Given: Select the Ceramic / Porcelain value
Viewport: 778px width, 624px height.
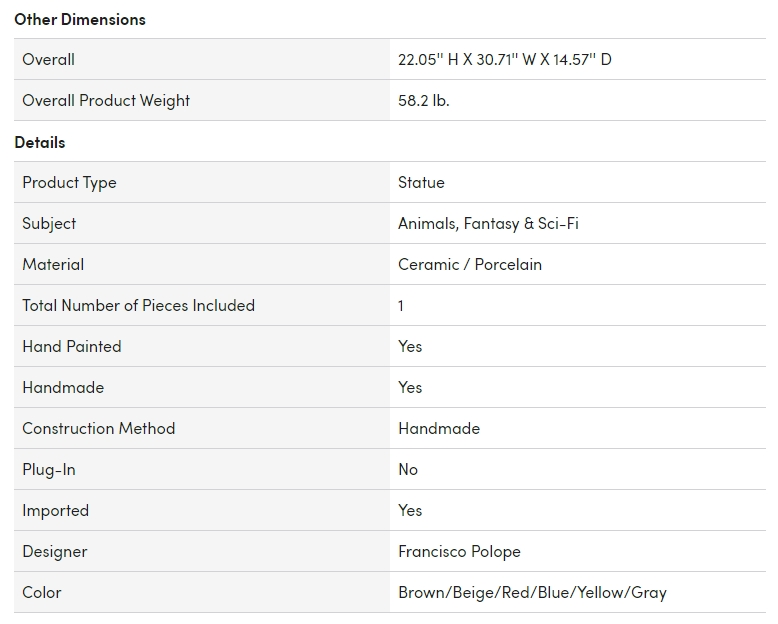Looking at the screenshot, I should pos(470,264).
